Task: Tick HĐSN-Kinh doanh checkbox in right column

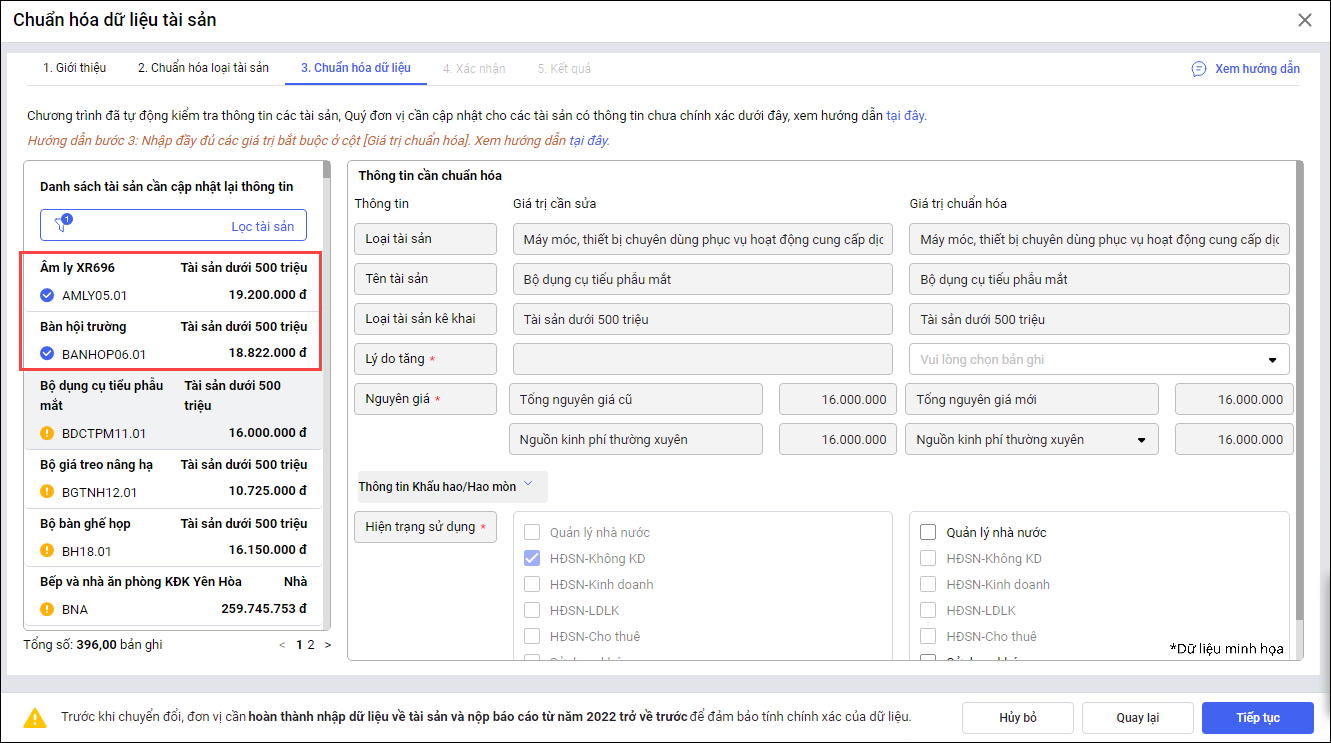Action: coord(928,584)
